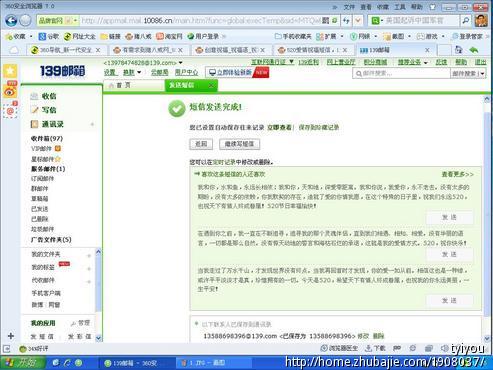Image resolution: width=493 pixels, height=370 pixels.
Task: Open the red @ mail sidebar icon
Action: pyautogui.click(x=10, y=110)
